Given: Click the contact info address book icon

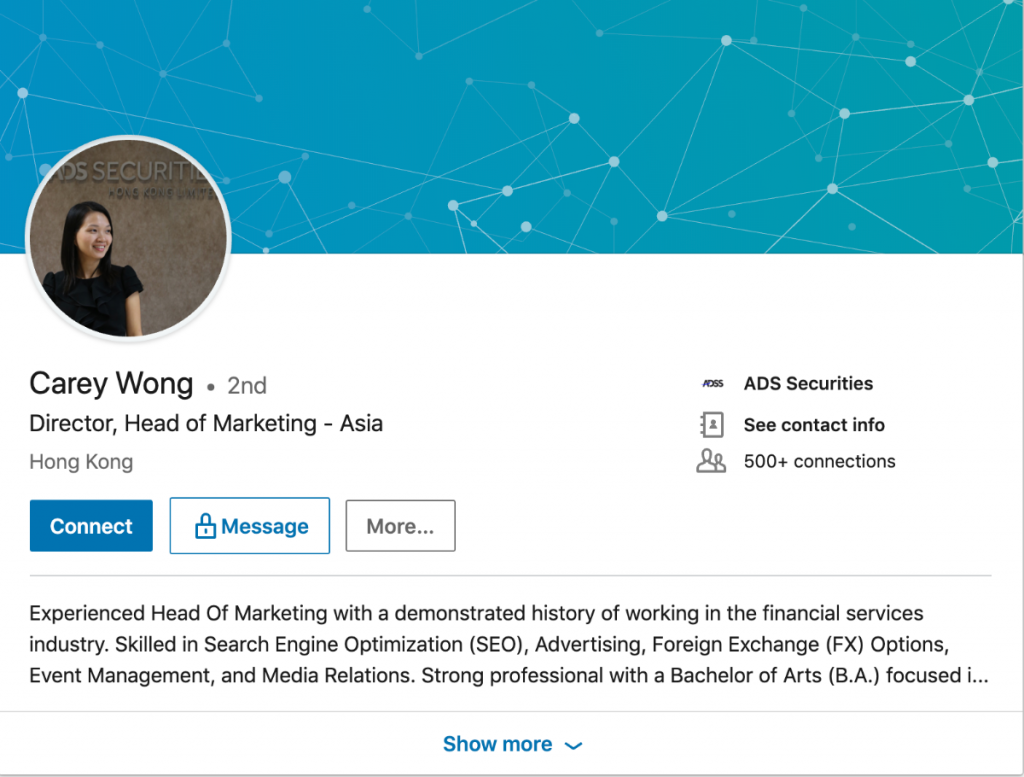Looking at the screenshot, I should [x=711, y=425].
